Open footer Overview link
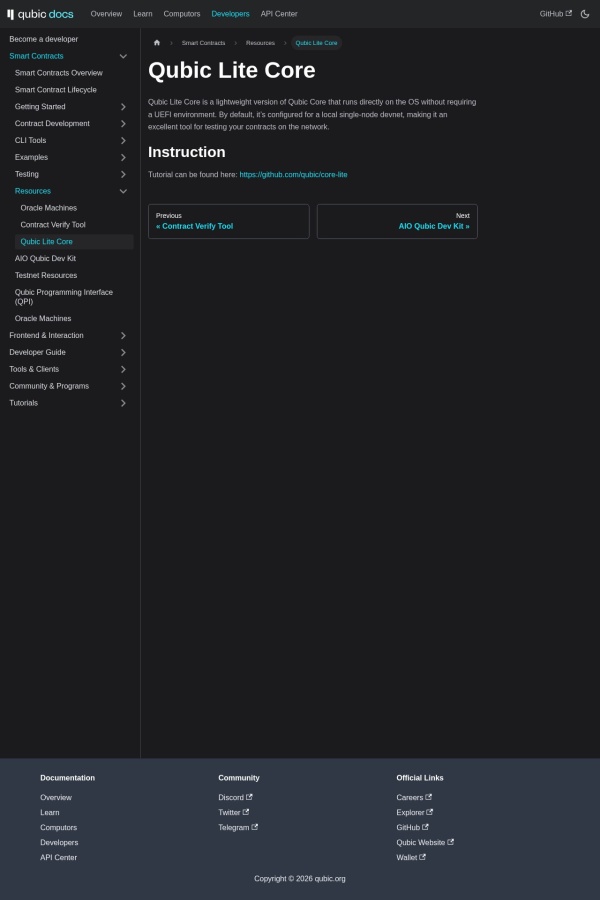The width and height of the screenshot is (600, 900). tap(56, 798)
